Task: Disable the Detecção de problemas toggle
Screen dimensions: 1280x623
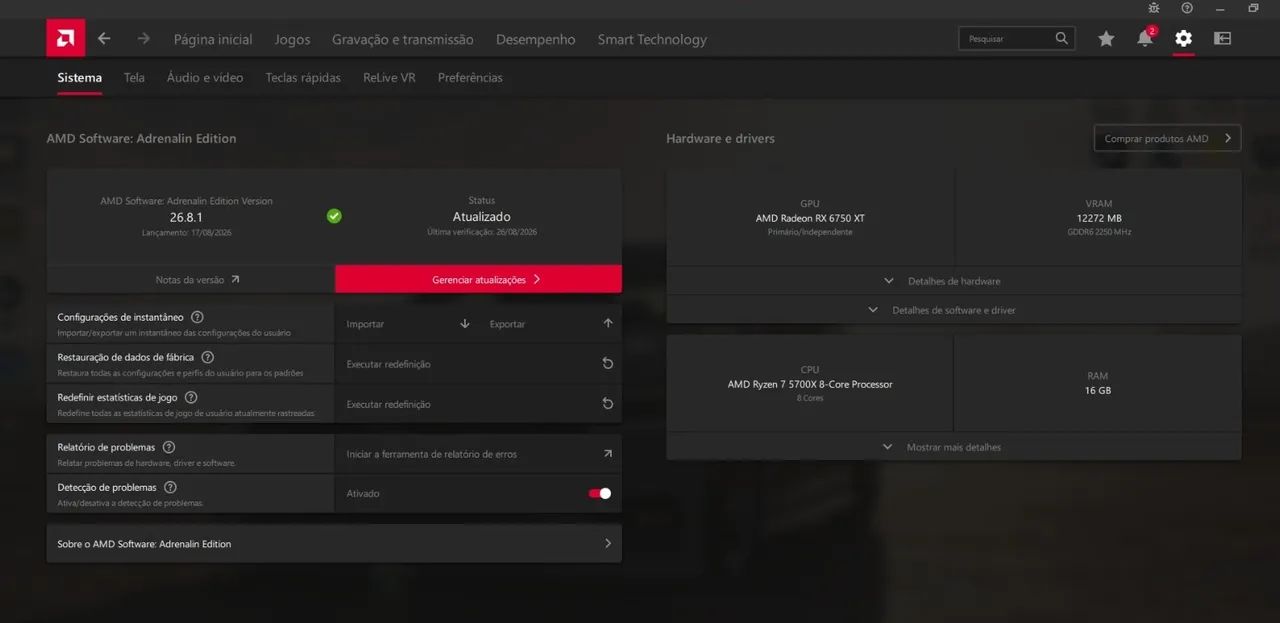Action: tap(600, 493)
